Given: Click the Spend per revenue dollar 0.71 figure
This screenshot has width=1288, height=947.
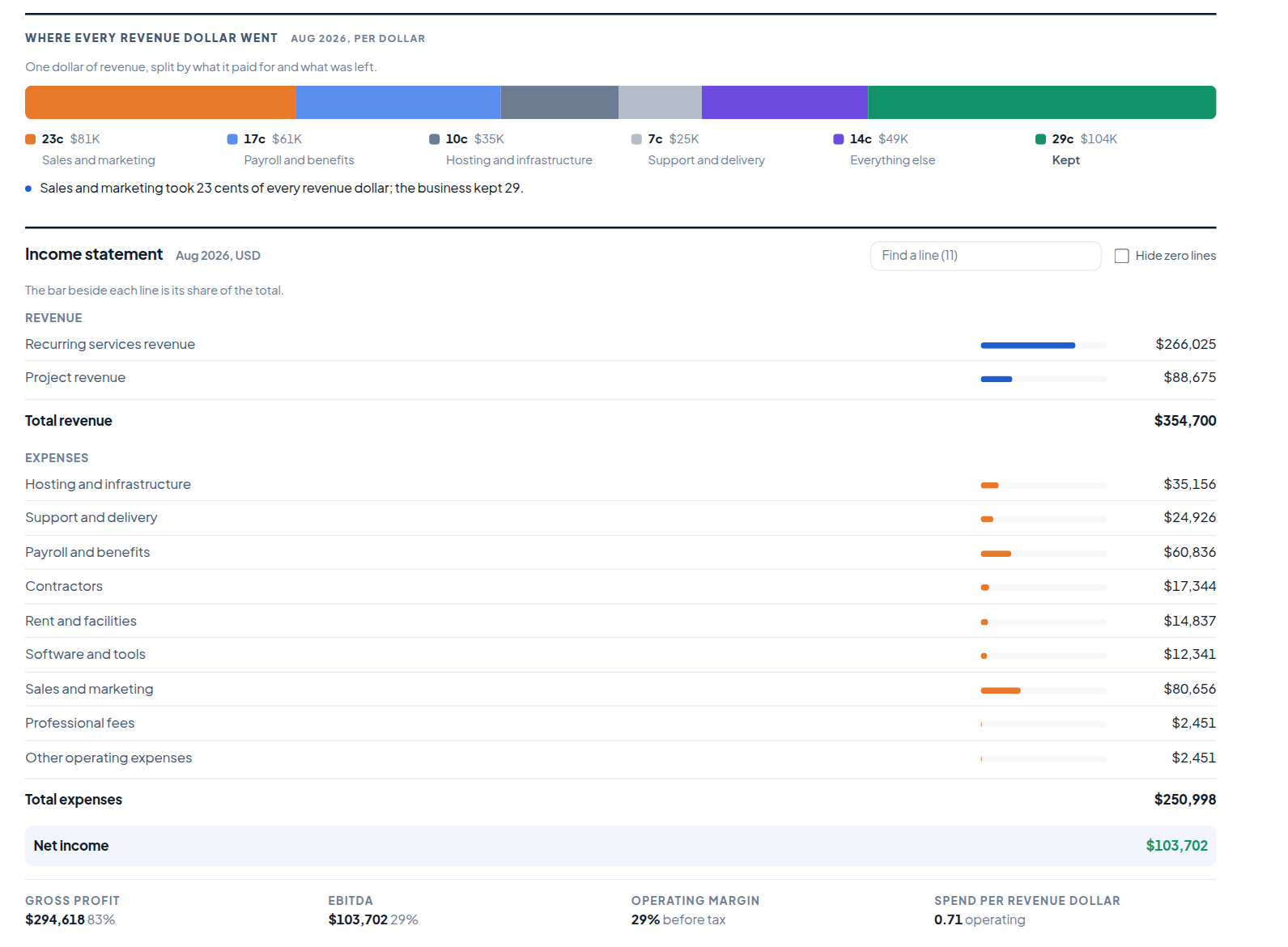Looking at the screenshot, I should pyautogui.click(x=948, y=919).
